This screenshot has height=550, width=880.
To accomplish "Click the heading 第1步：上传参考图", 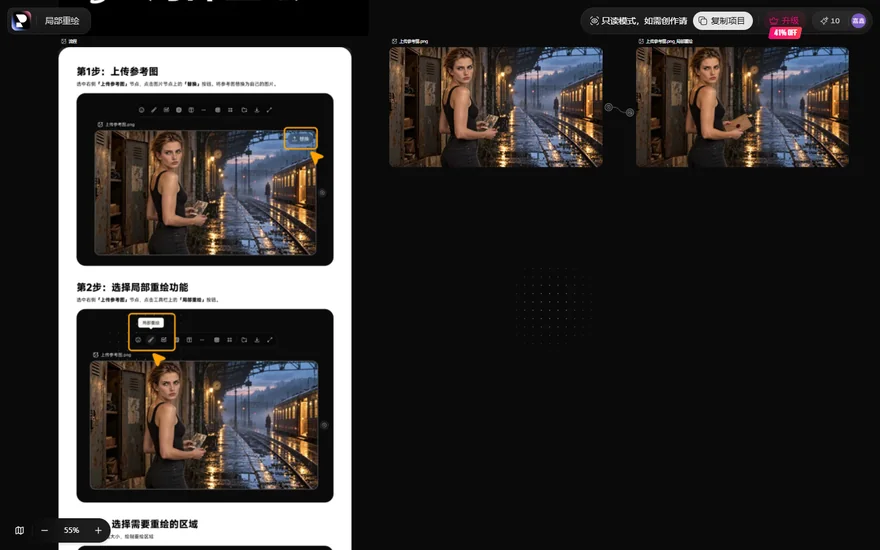I will click(x=117, y=71).
